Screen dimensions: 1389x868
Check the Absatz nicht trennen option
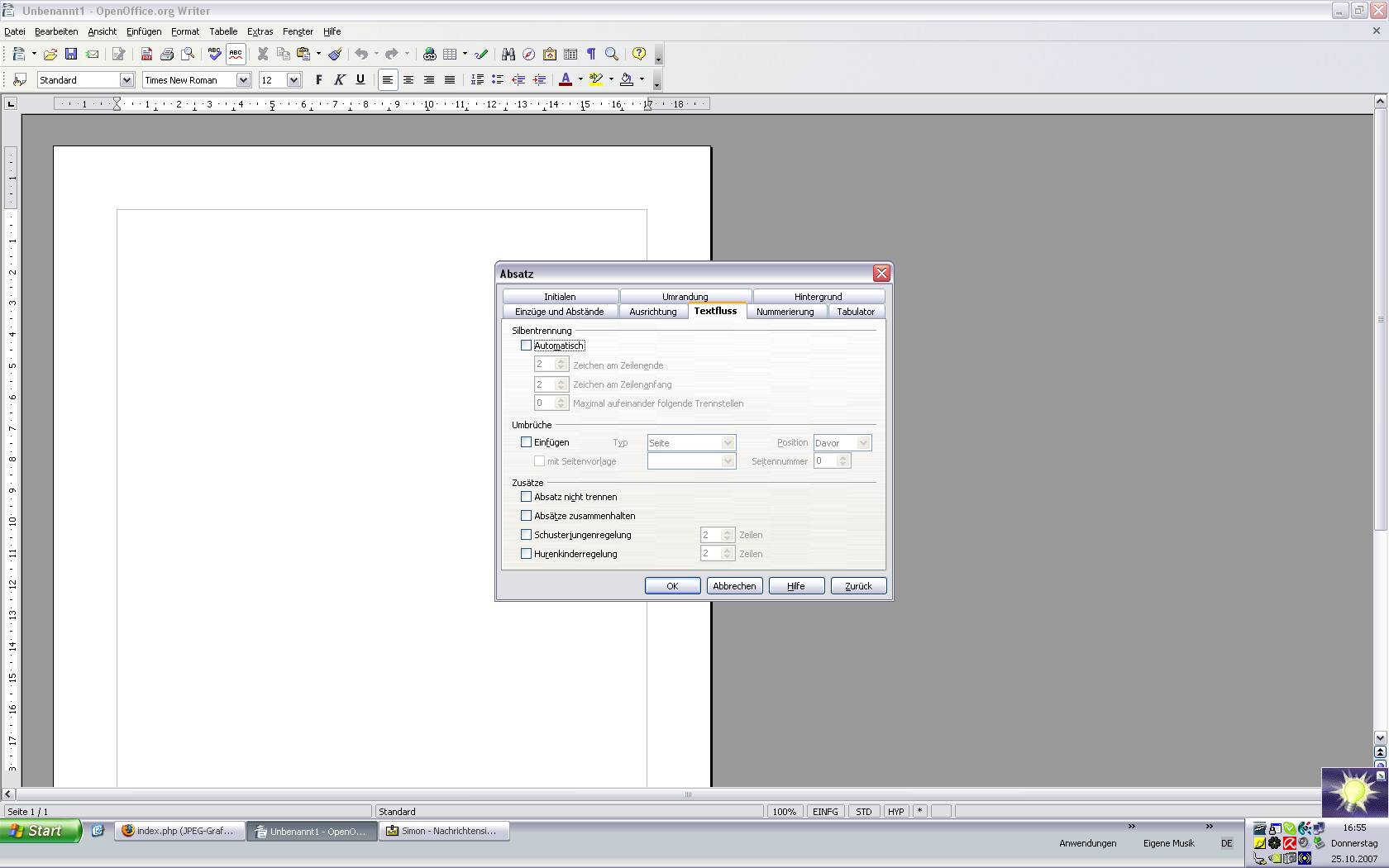click(526, 497)
